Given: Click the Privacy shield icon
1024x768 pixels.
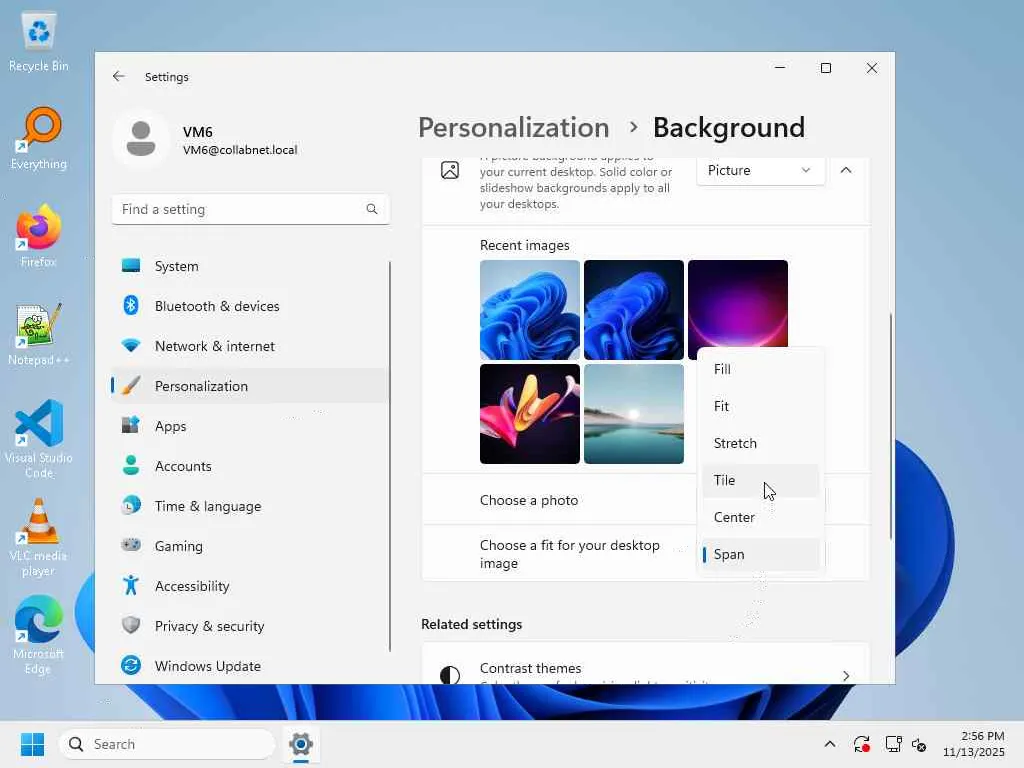Looking at the screenshot, I should (131, 625).
